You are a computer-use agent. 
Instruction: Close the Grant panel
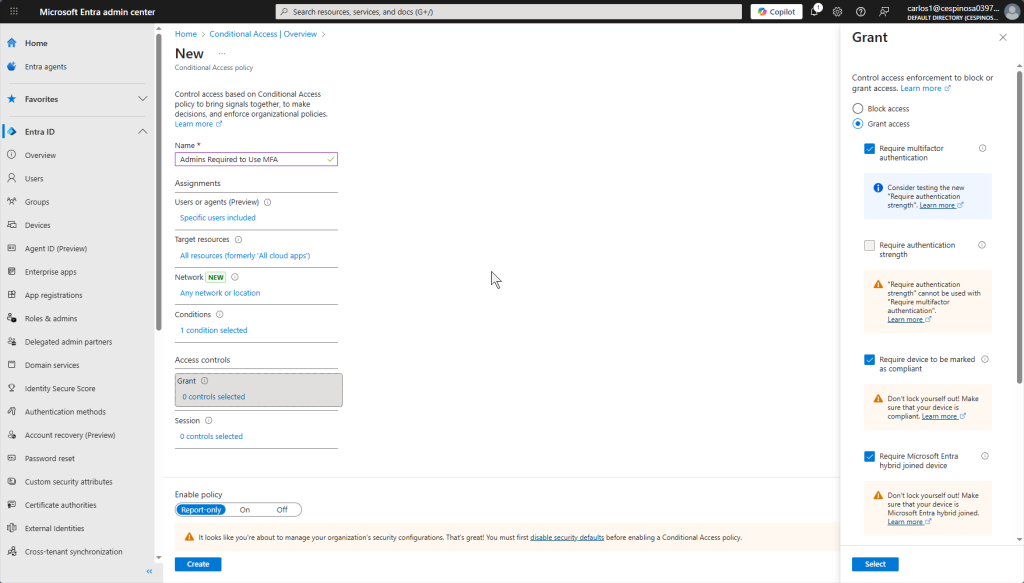click(x=1003, y=37)
